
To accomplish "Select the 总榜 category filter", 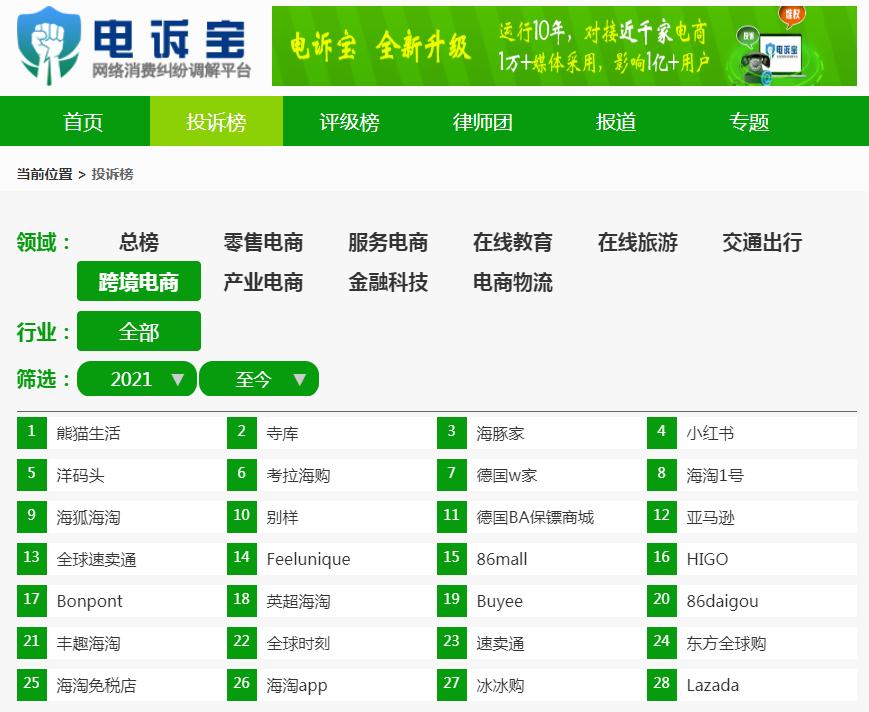I will 139,242.
